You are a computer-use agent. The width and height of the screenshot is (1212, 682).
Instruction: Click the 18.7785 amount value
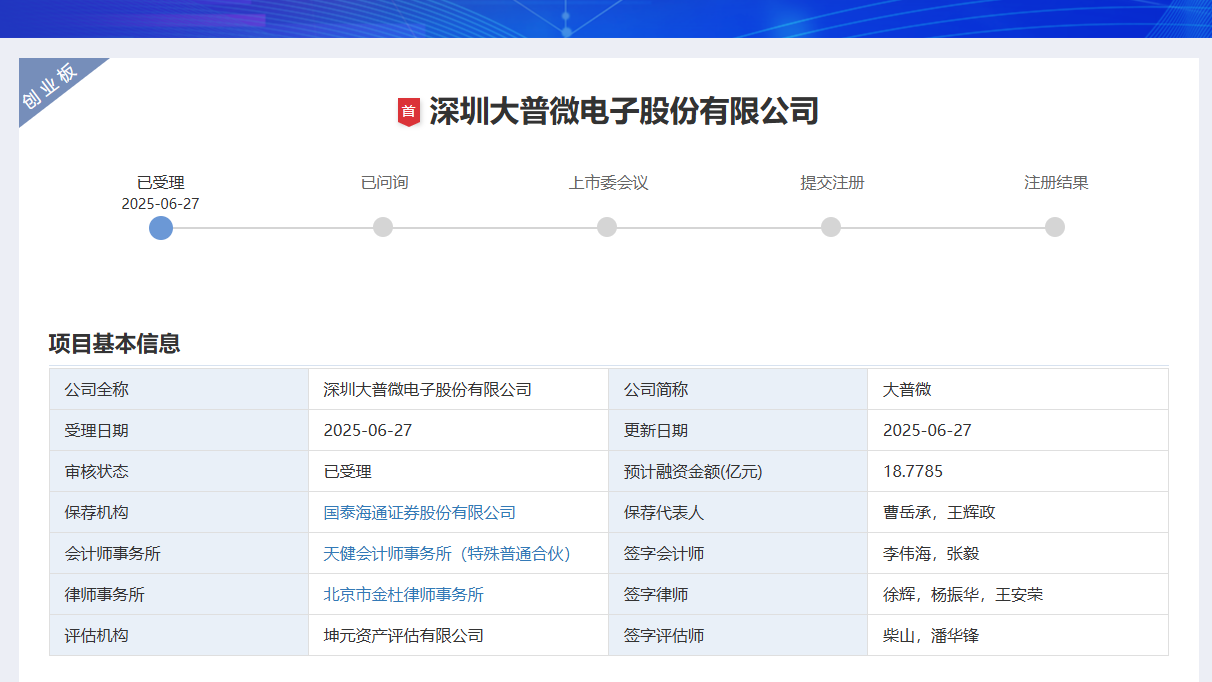pyautogui.click(x=1017, y=471)
